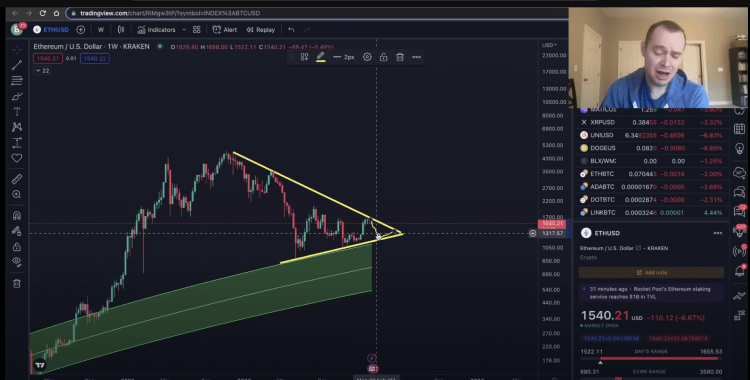Screen dimensions: 750x380
Task: Open favorite icons heart tool
Action: tap(17, 157)
